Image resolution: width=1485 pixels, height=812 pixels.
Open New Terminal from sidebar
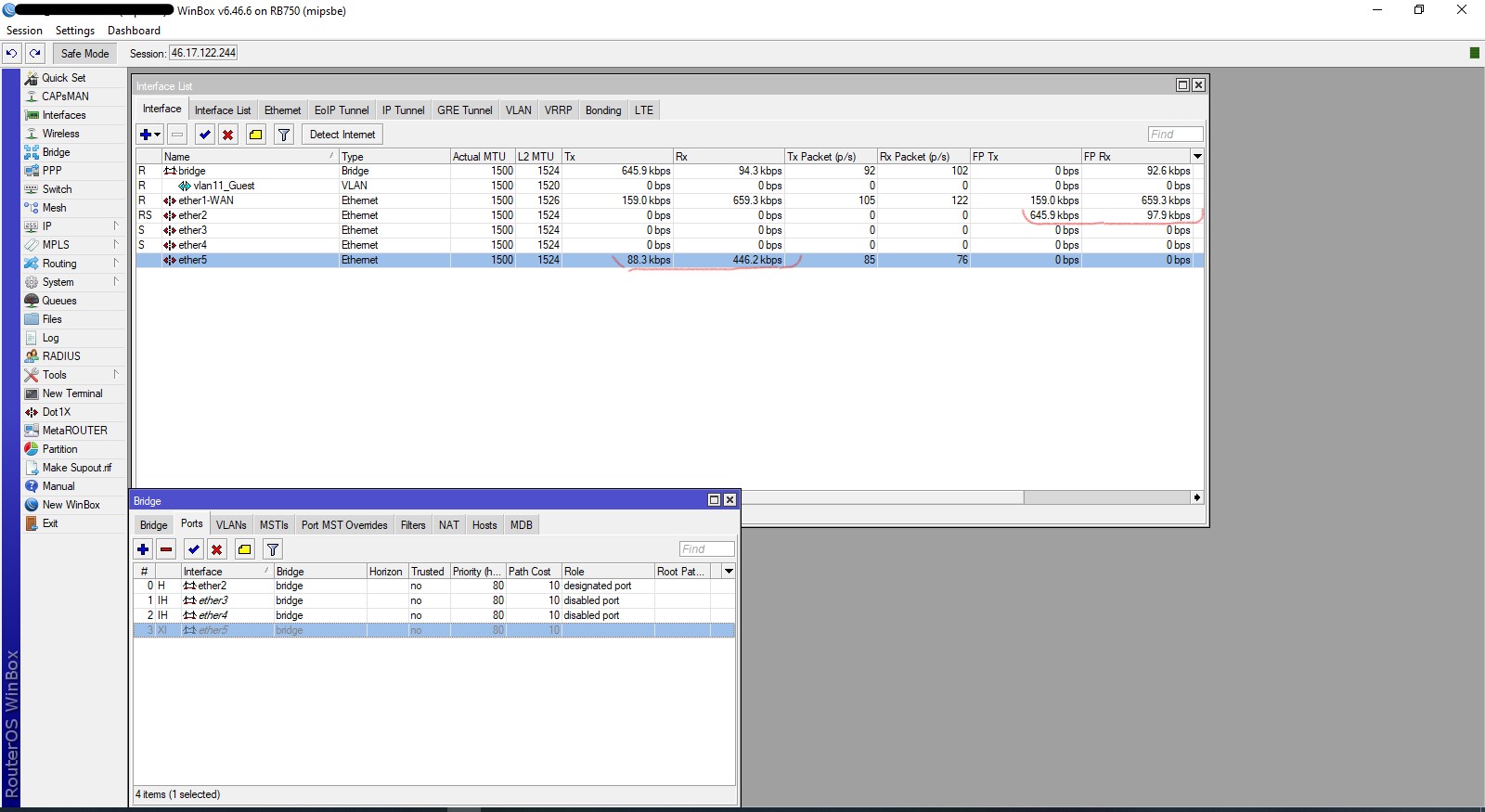click(72, 393)
